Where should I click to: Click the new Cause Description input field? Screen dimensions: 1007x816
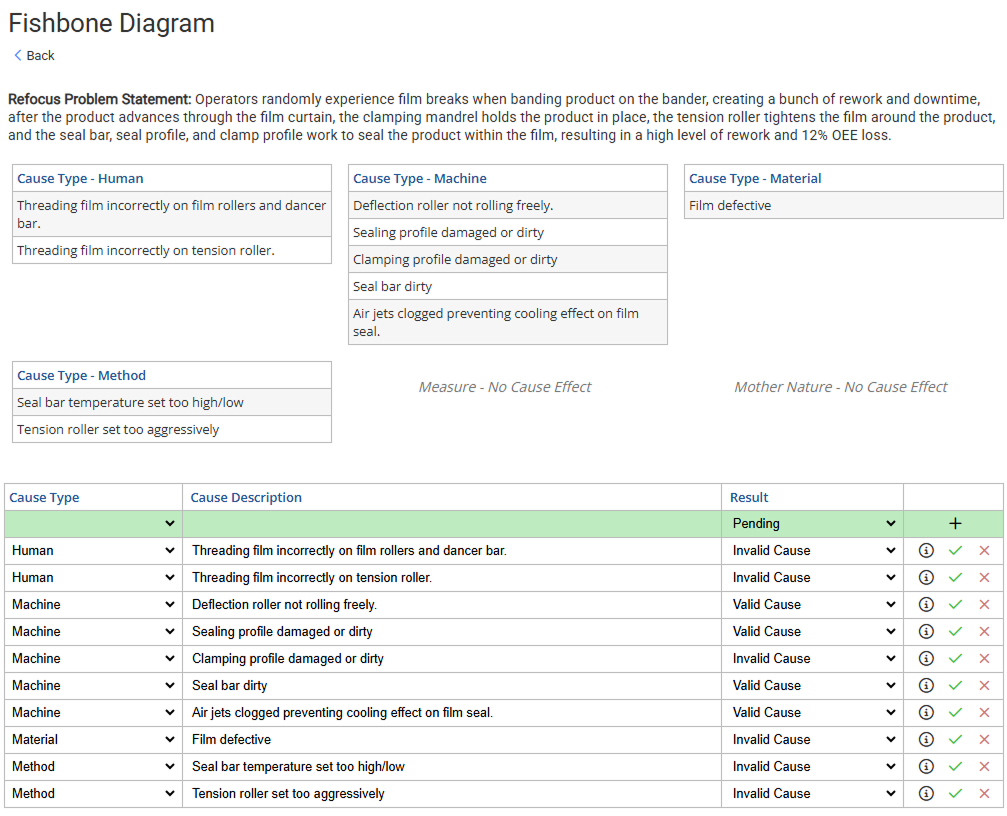tap(452, 524)
